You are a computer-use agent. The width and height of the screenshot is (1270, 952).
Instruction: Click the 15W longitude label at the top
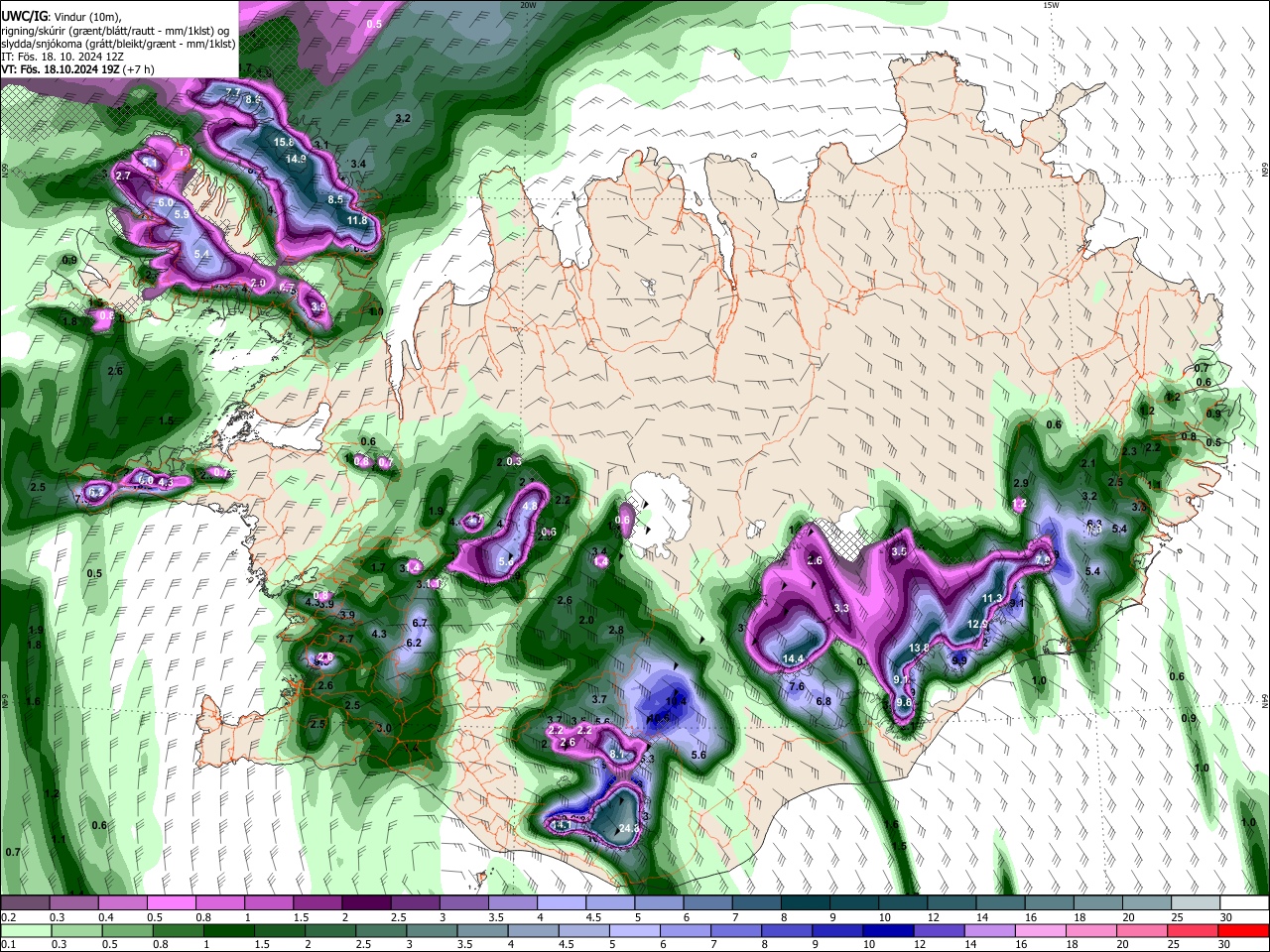(x=1051, y=5)
